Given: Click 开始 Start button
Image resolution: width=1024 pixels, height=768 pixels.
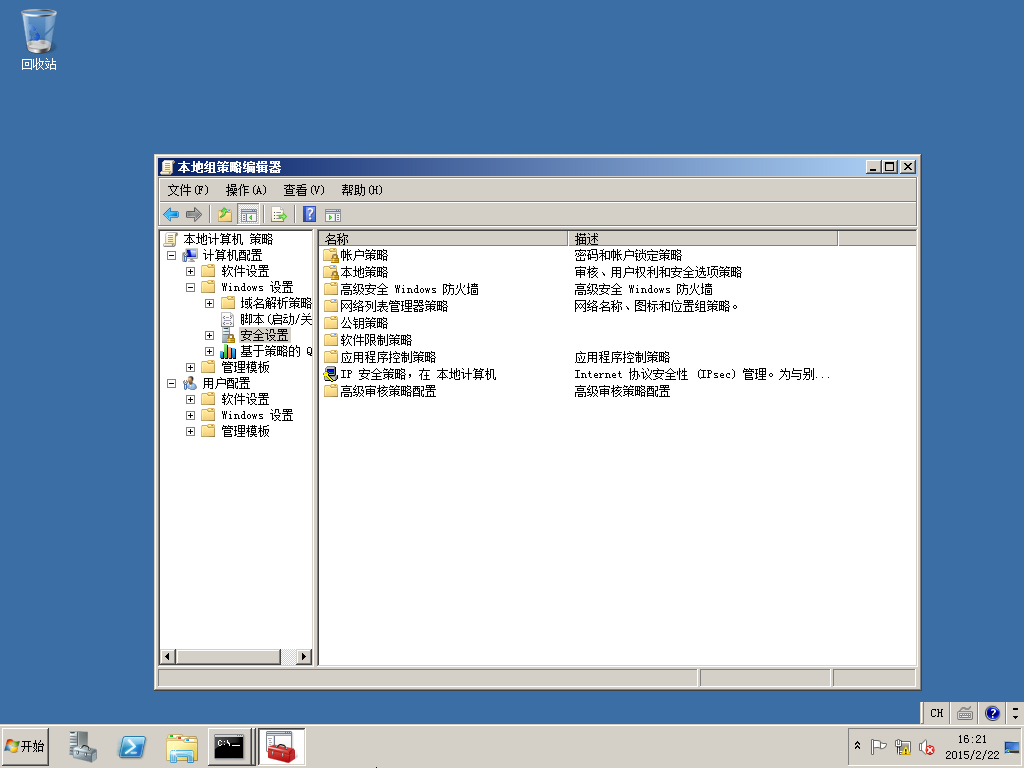Looking at the screenshot, I should [25, 746].
